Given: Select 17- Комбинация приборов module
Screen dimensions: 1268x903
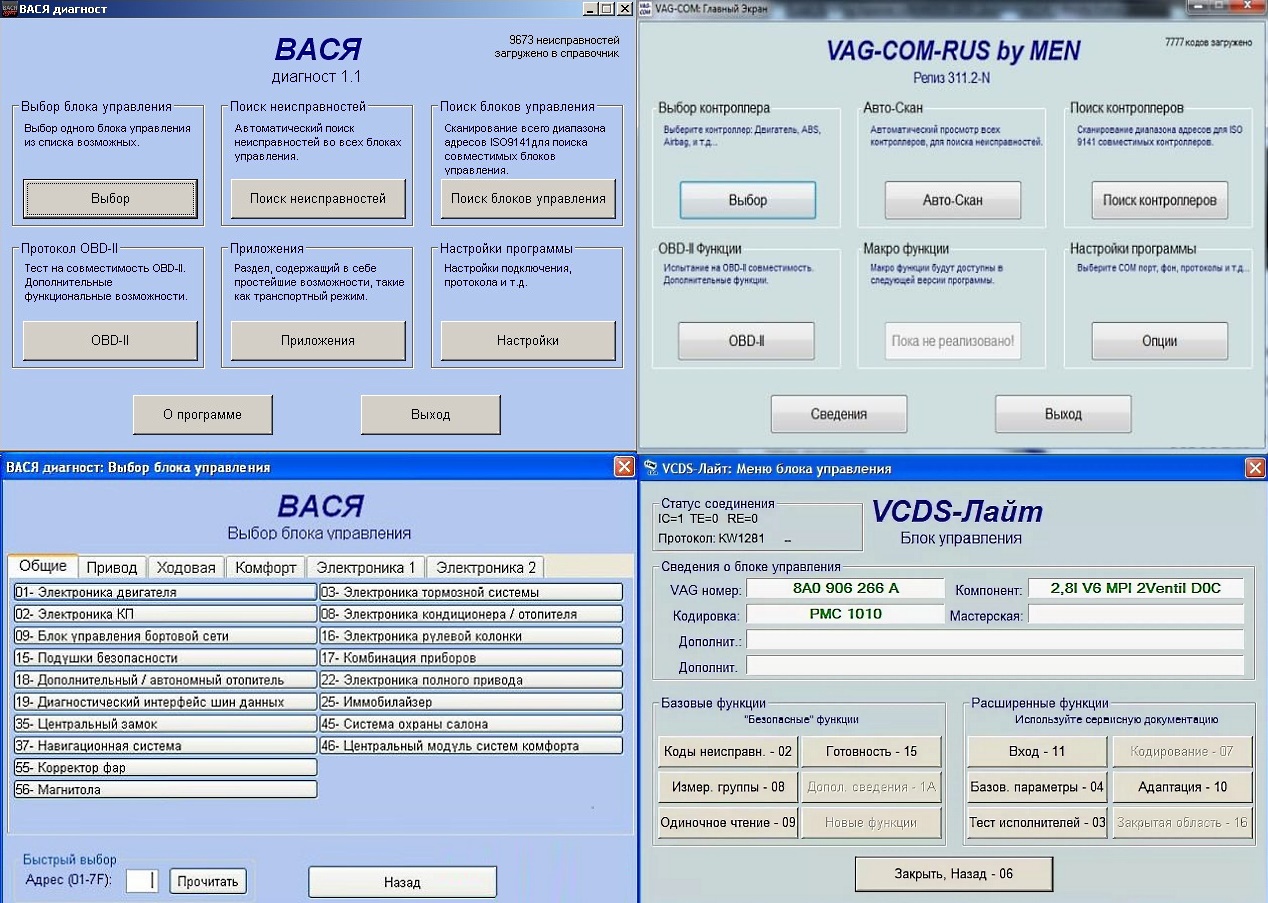Looking at the screenshot, I should [x=471, y=658].
